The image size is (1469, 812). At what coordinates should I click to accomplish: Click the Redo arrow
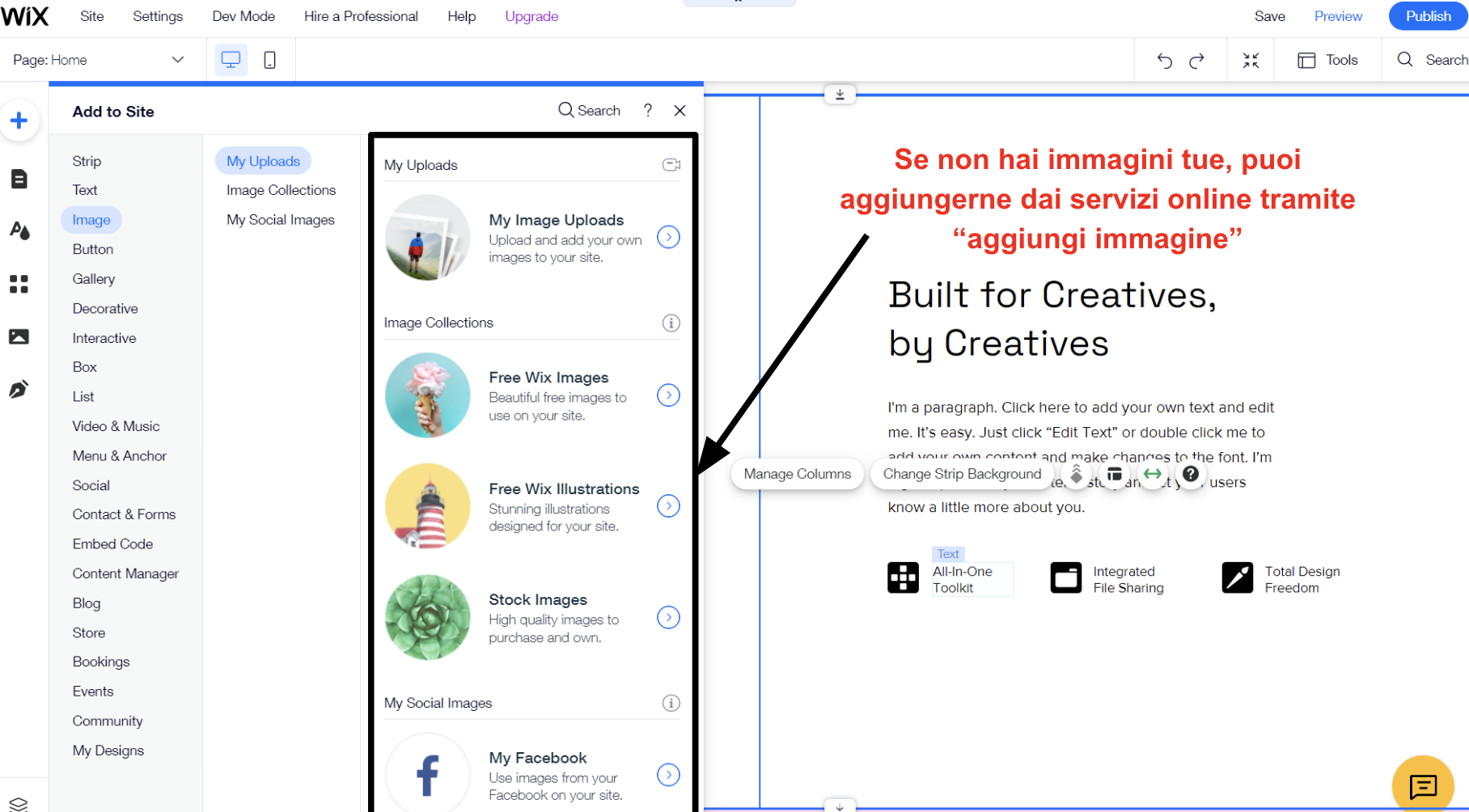[1196, 61]
